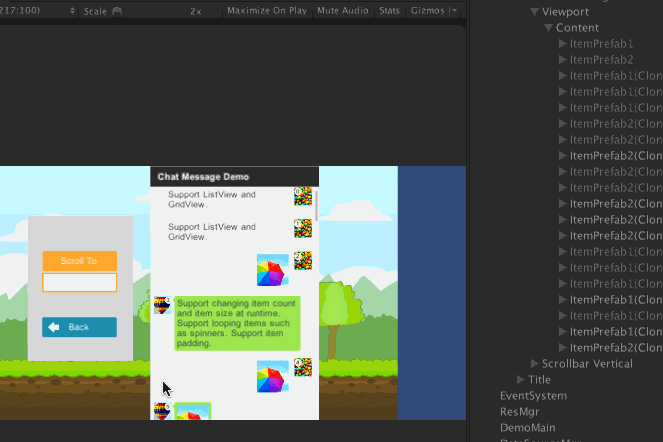Select EventSystem in the hierarchy
This screenshot has width=663, height=442.
click(x=532, y=396)
